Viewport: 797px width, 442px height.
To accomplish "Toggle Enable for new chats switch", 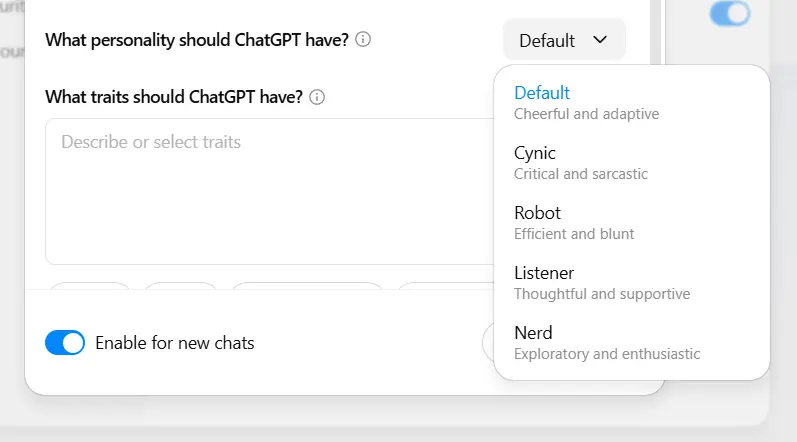I will pyautogui.click(x=65, y=343).
